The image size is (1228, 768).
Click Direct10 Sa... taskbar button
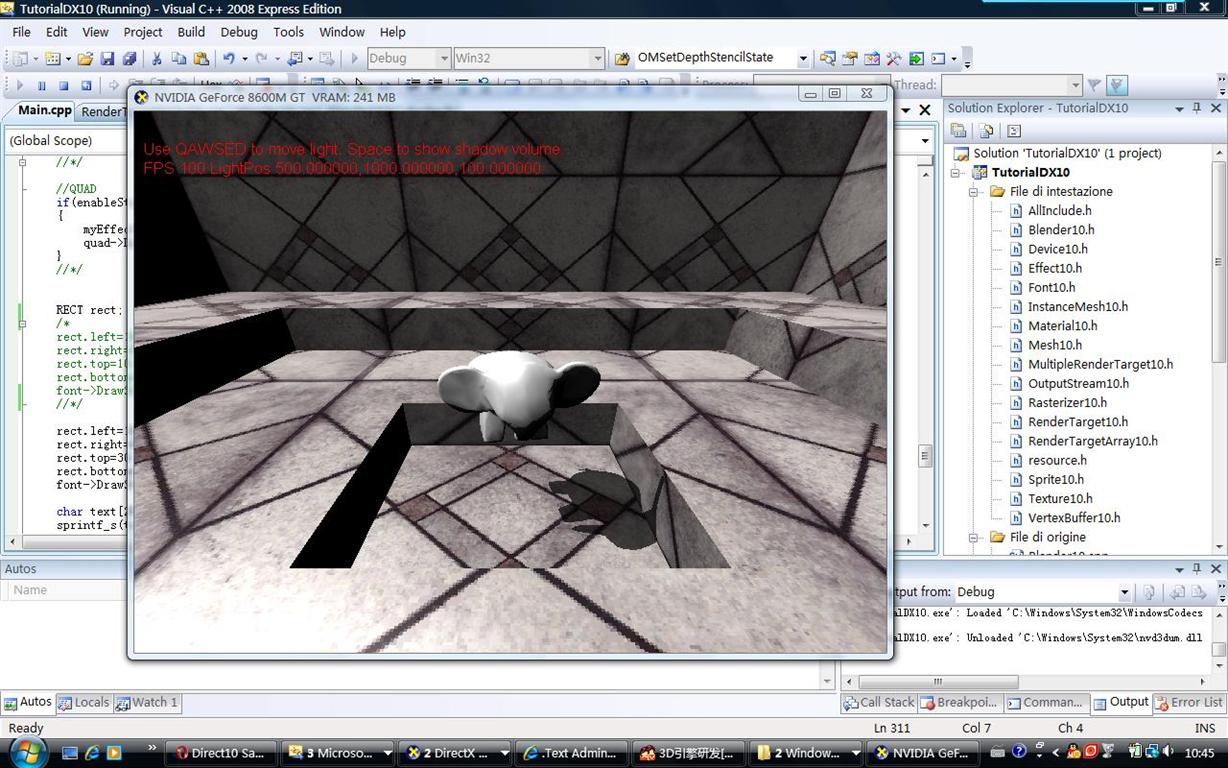pos(219,753)
